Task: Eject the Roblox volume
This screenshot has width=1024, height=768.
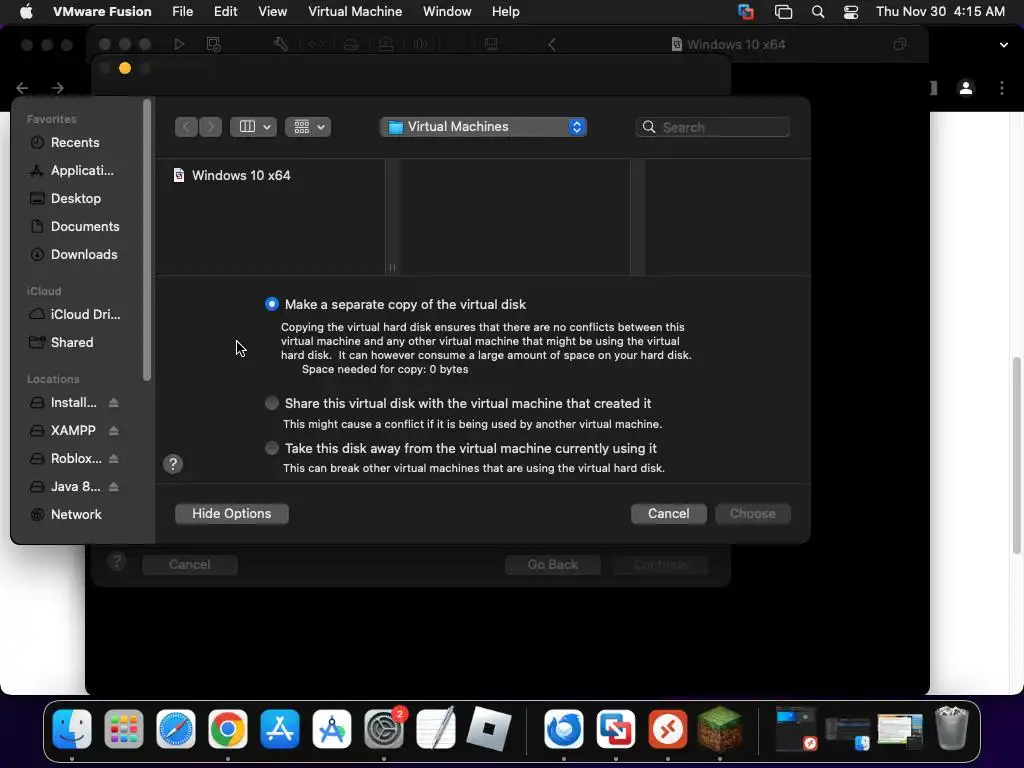Action: 114,458
